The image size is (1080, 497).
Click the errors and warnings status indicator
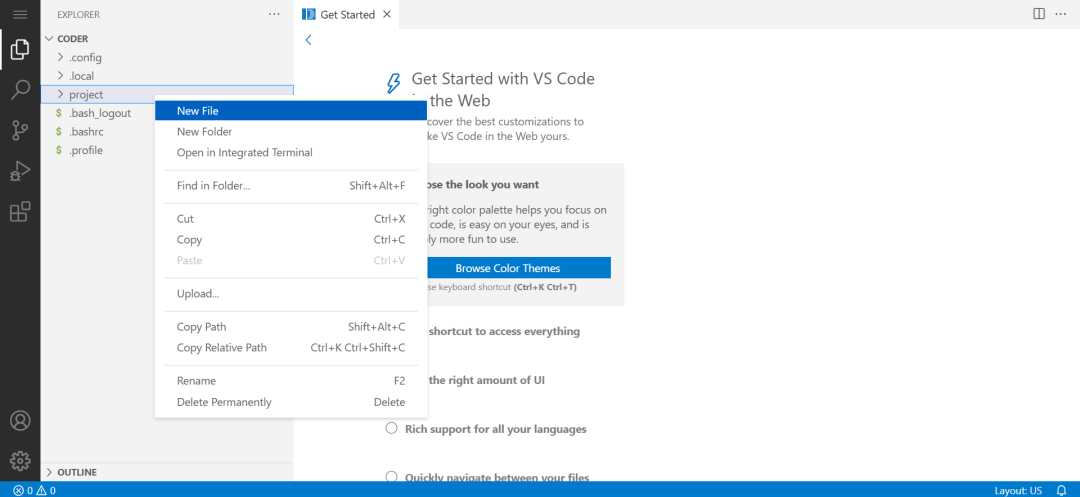34,490
